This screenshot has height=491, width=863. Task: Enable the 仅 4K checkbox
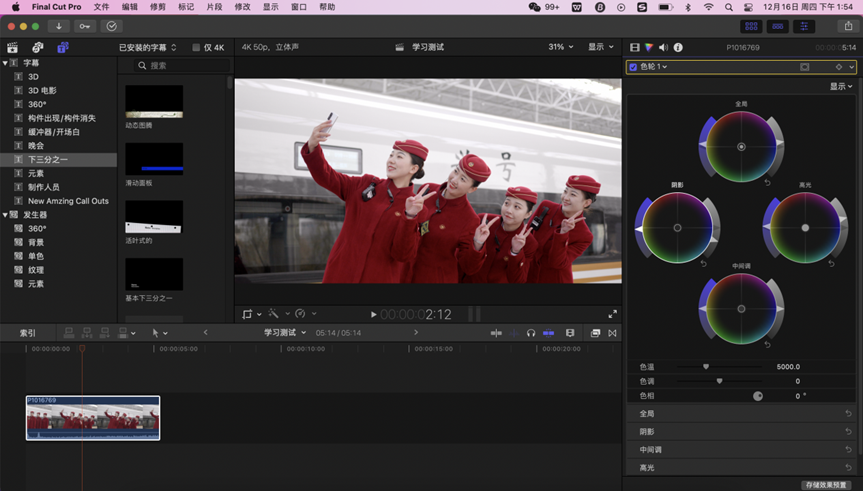pyautogui.click(x=196, y=47)
